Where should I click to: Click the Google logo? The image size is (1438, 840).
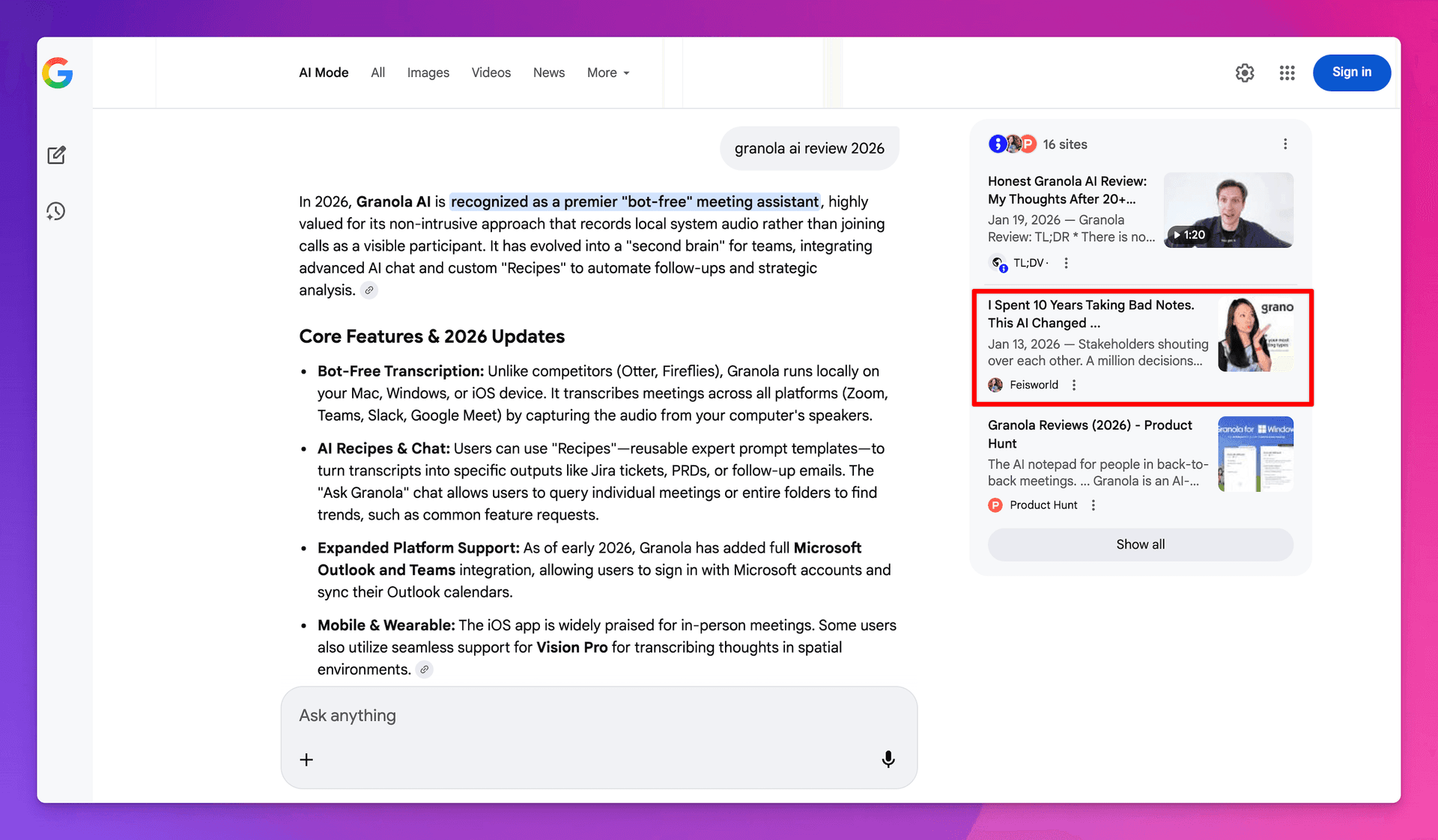58,73
